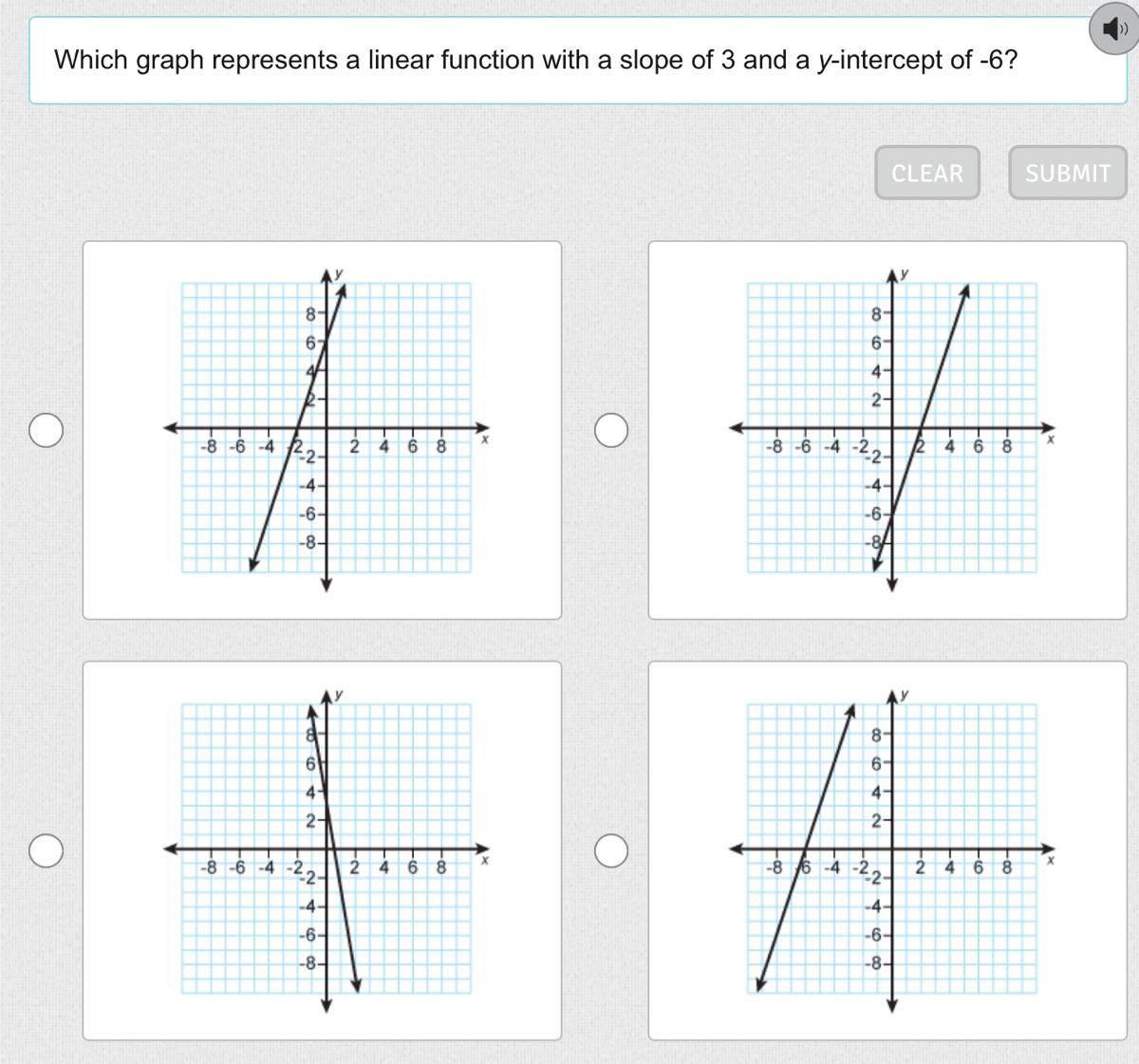Click the y-intercept at 4 on downward-sloping graph
The height and width of the screenshot is (1064, 1139).
pyautogui.click(x=327, y=792)
